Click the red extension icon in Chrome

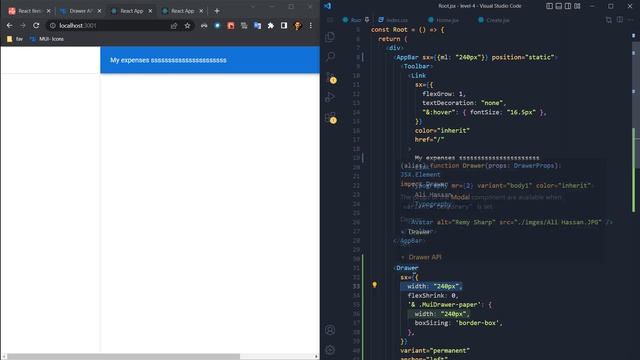231,25
